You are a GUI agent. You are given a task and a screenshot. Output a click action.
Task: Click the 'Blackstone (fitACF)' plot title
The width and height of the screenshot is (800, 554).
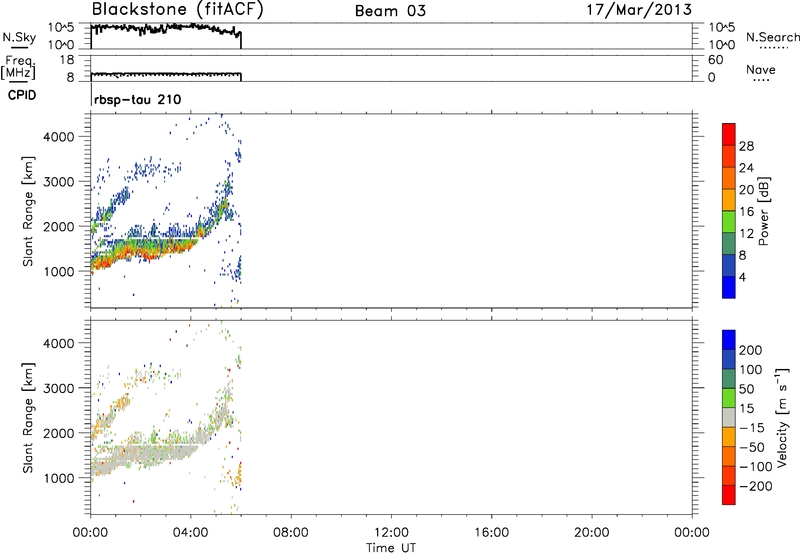[178, 10]
